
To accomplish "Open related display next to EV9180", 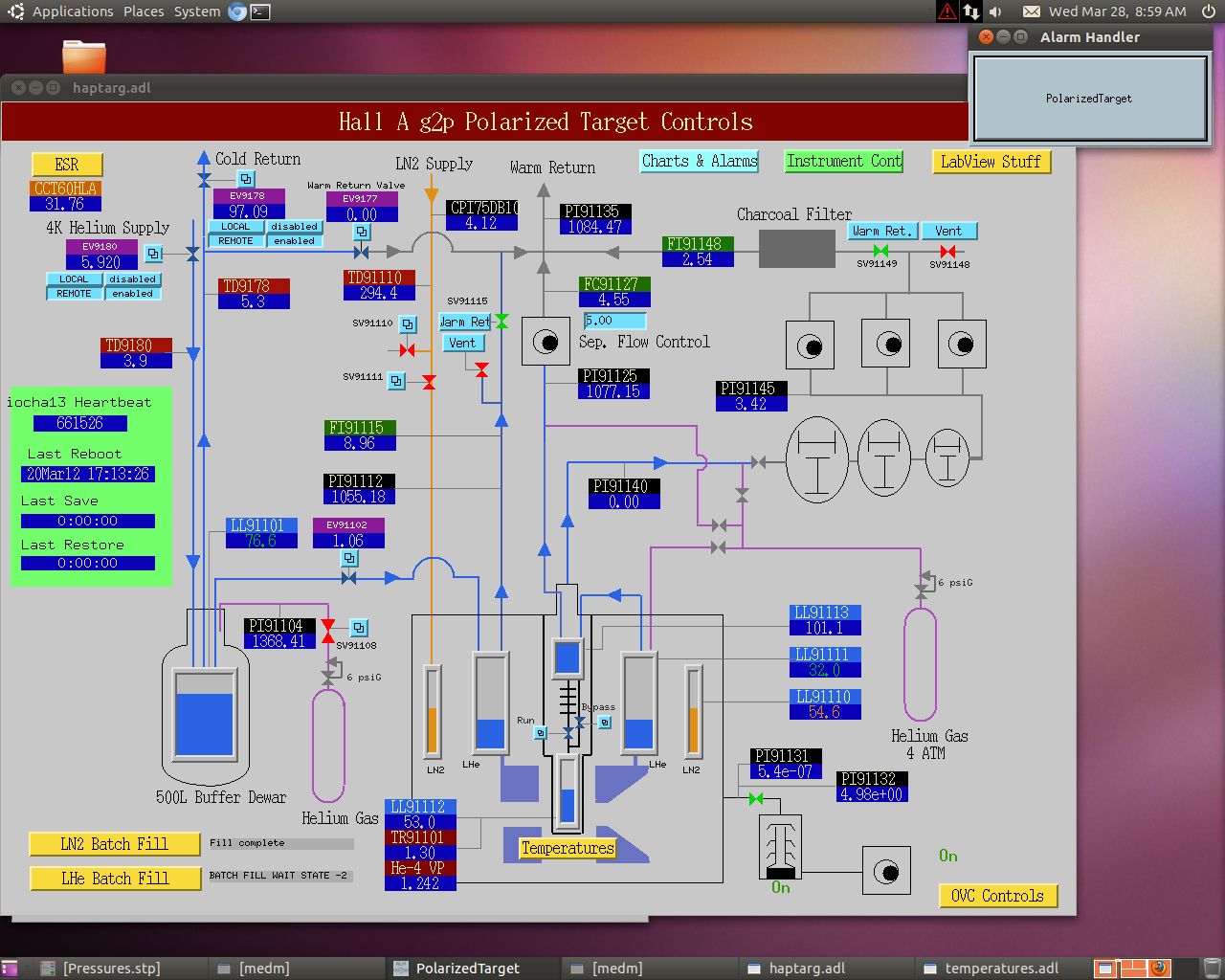I will 153,254.
